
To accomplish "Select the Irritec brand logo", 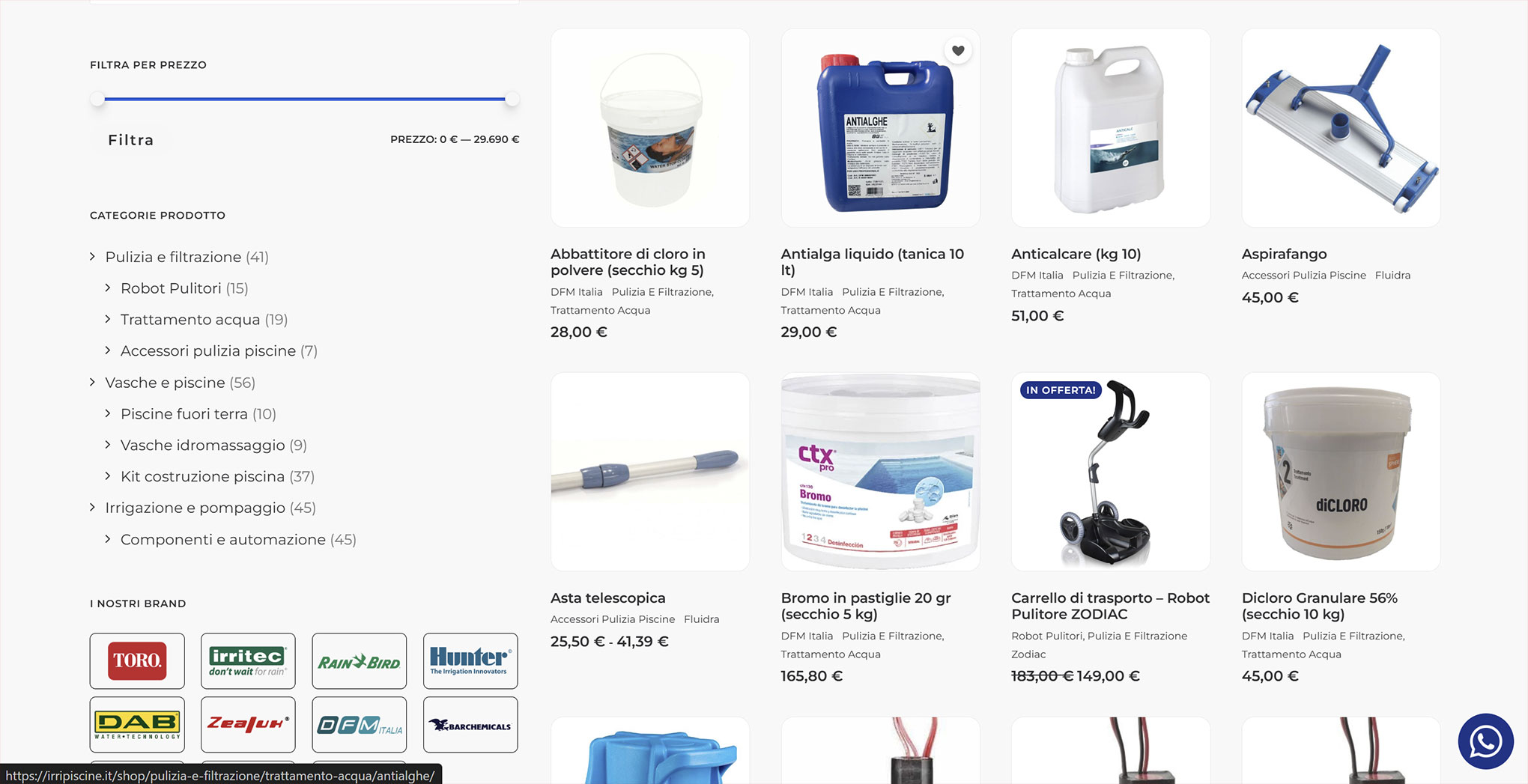I will [248, 661].
